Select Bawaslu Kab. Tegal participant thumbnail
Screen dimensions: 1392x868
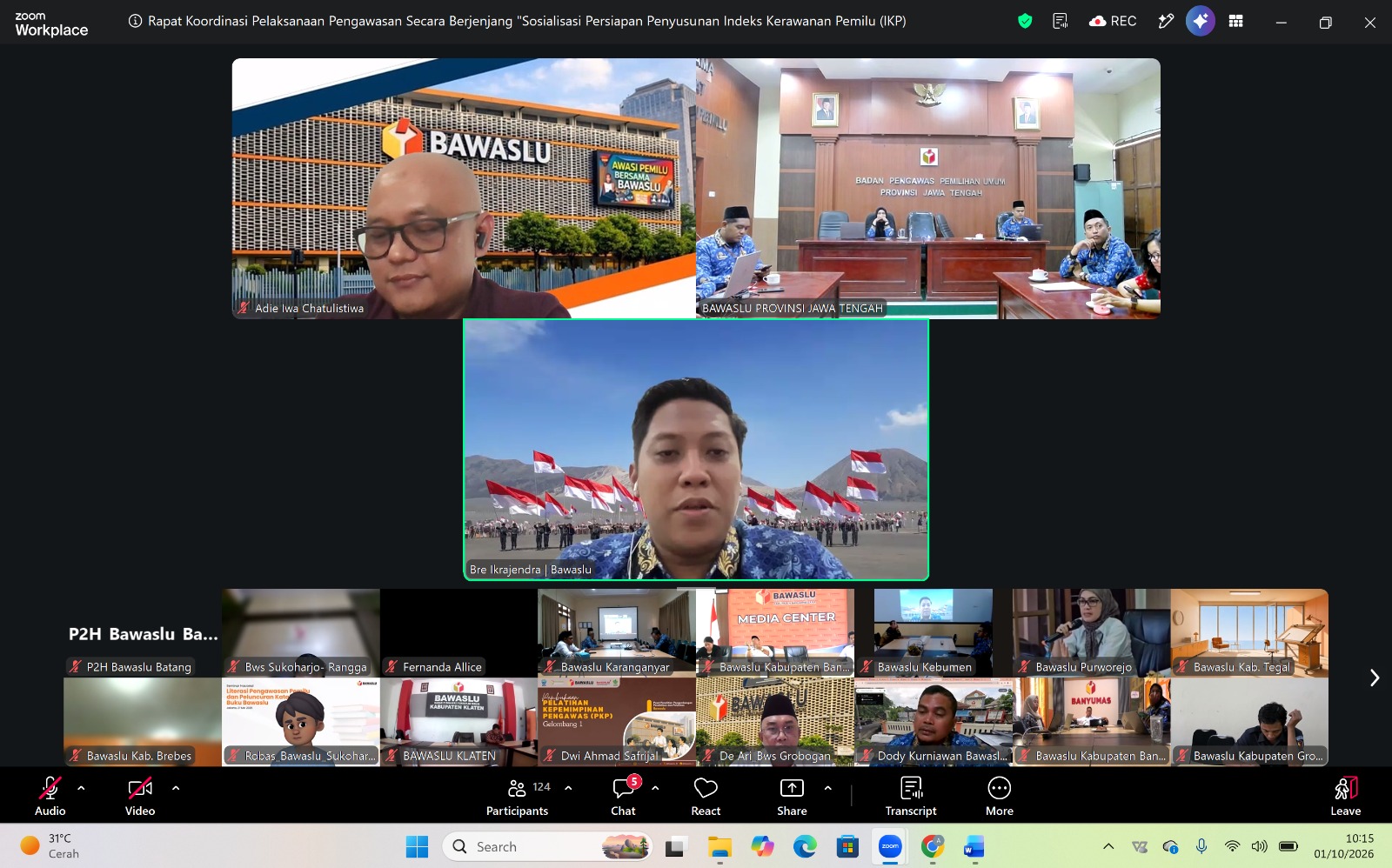[x=1249, y=633]
